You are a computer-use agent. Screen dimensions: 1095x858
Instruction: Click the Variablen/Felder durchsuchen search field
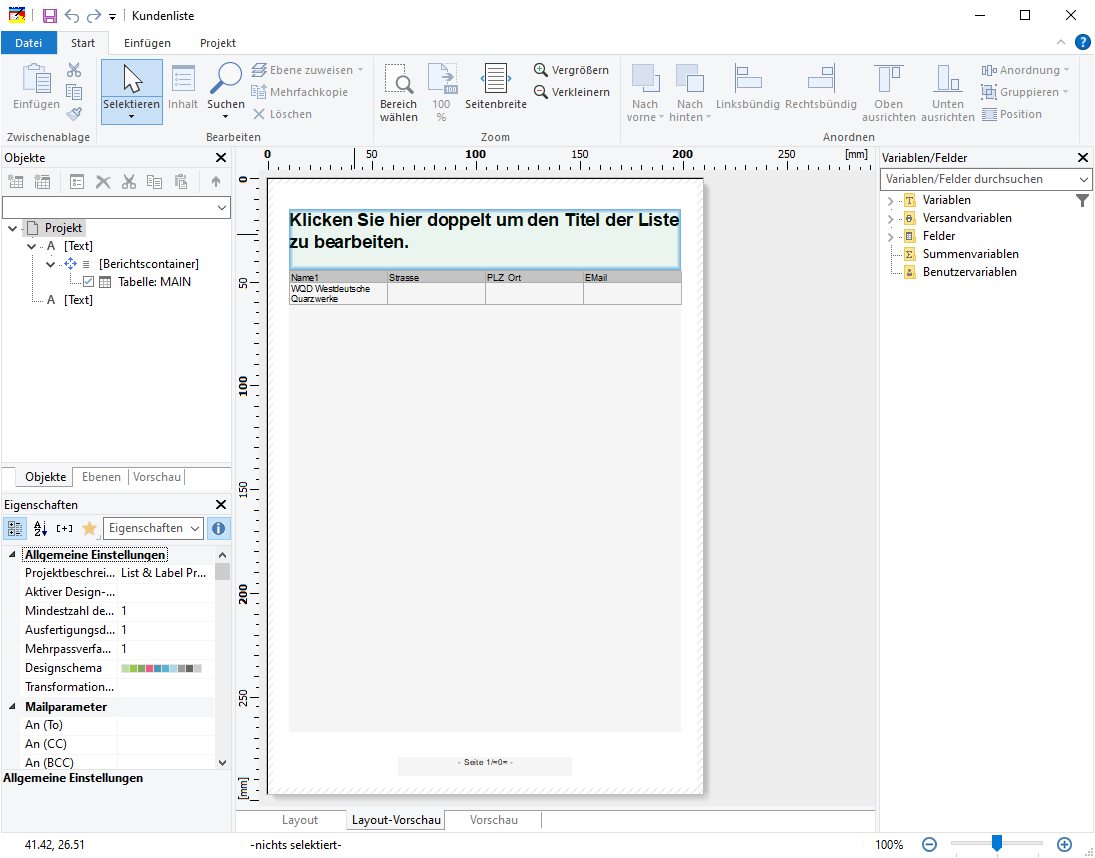[x=985, y=179]
